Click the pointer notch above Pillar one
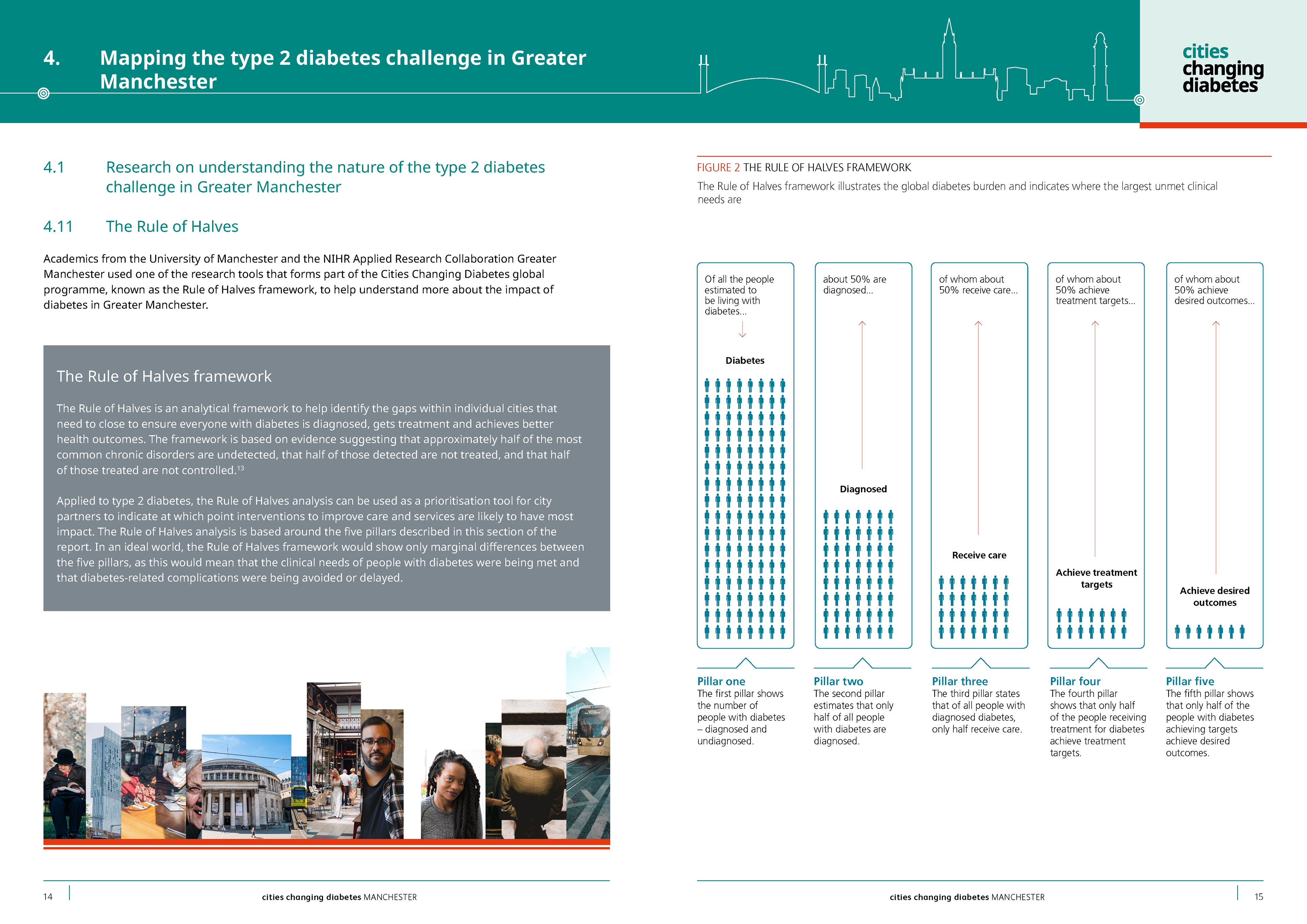 (x=746, y=663)
